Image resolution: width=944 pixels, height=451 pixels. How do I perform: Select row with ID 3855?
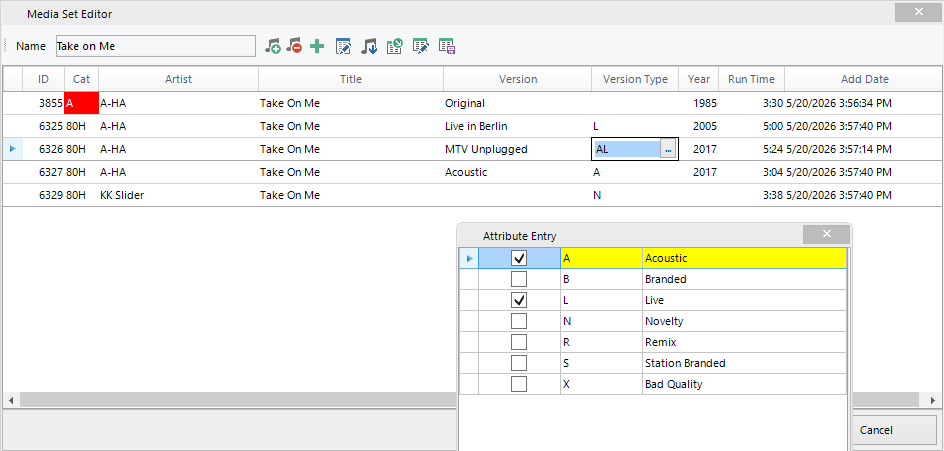(x=472, y=104)
